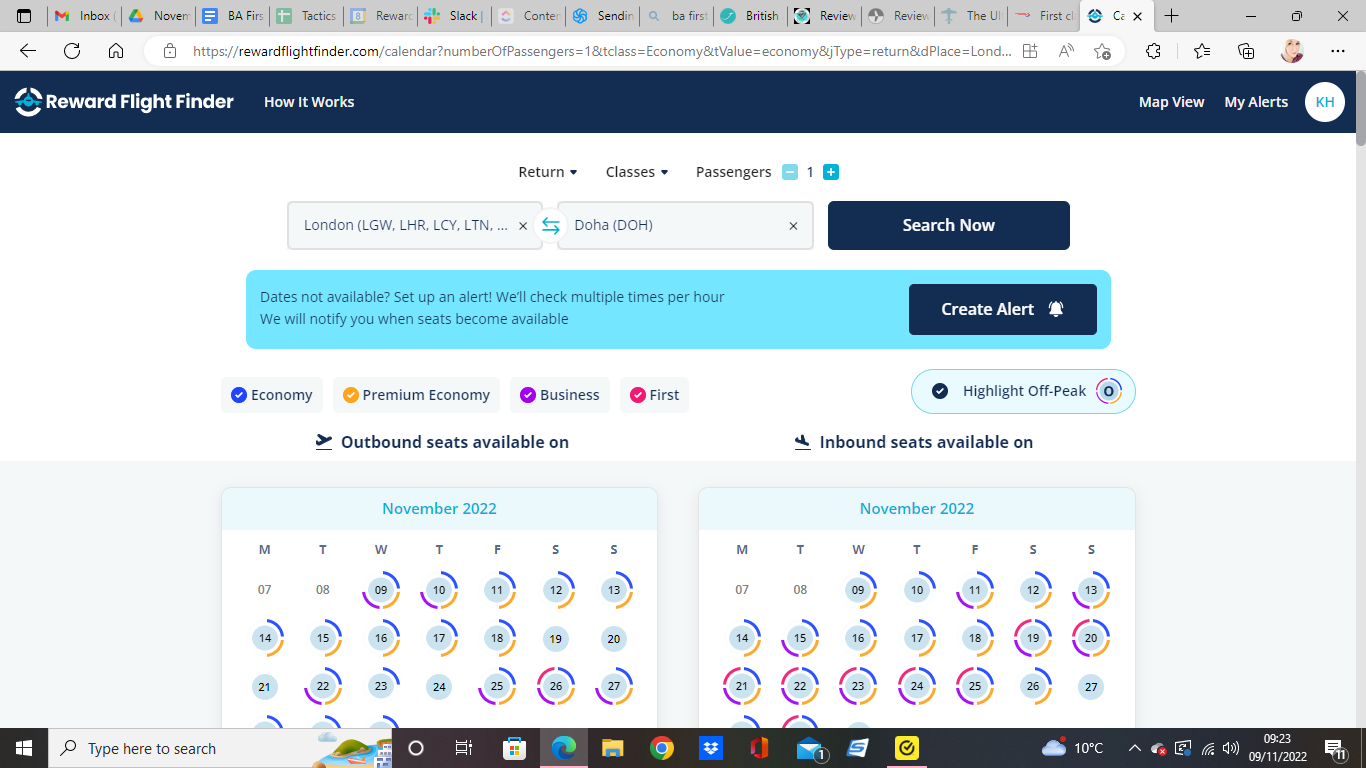Open Microsoft Edge in the taskbar
The height and width of the screenshot is (768, 1366).
pyautogui.click(x=564, y=748)
